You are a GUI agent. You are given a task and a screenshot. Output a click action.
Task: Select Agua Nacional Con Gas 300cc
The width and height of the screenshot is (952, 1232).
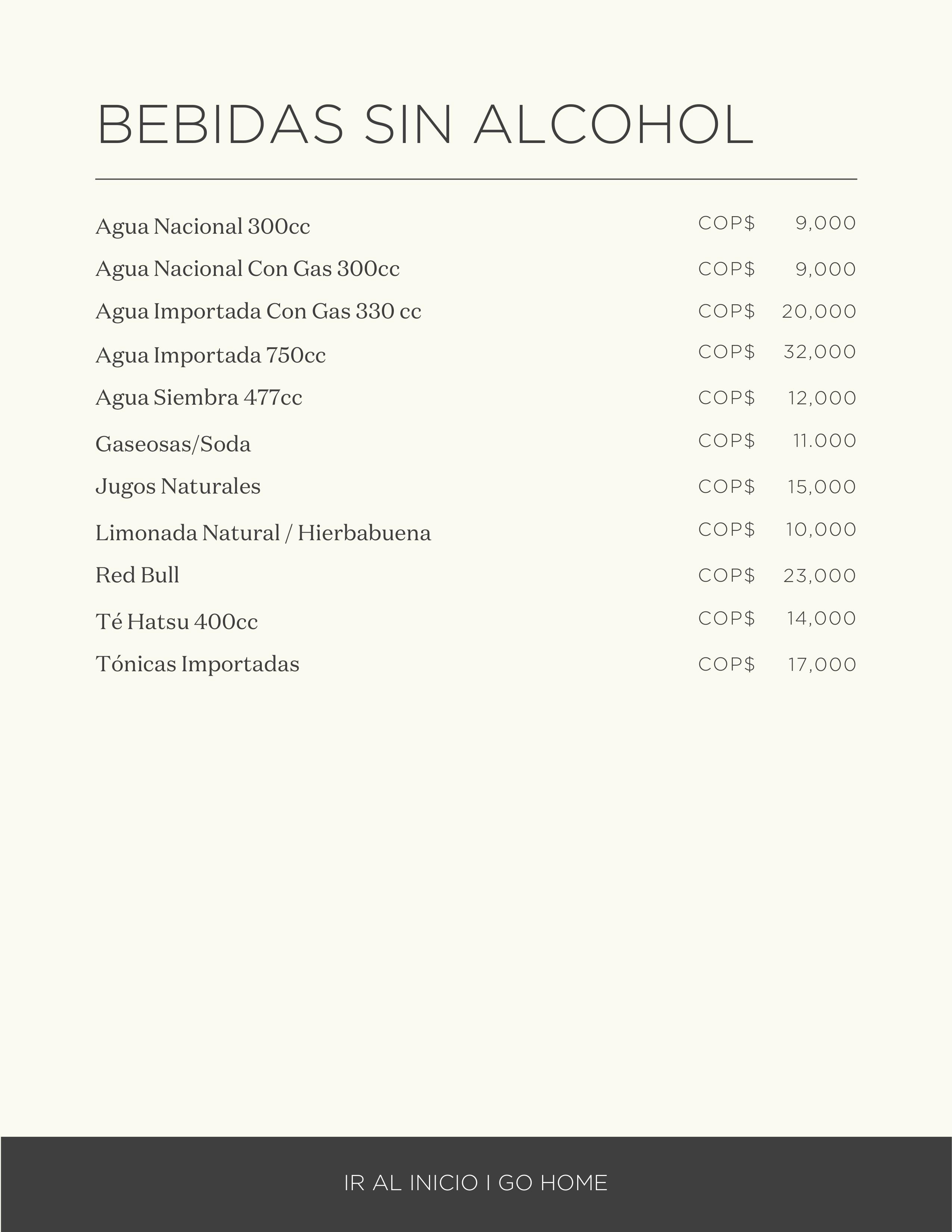coord(247,269)
